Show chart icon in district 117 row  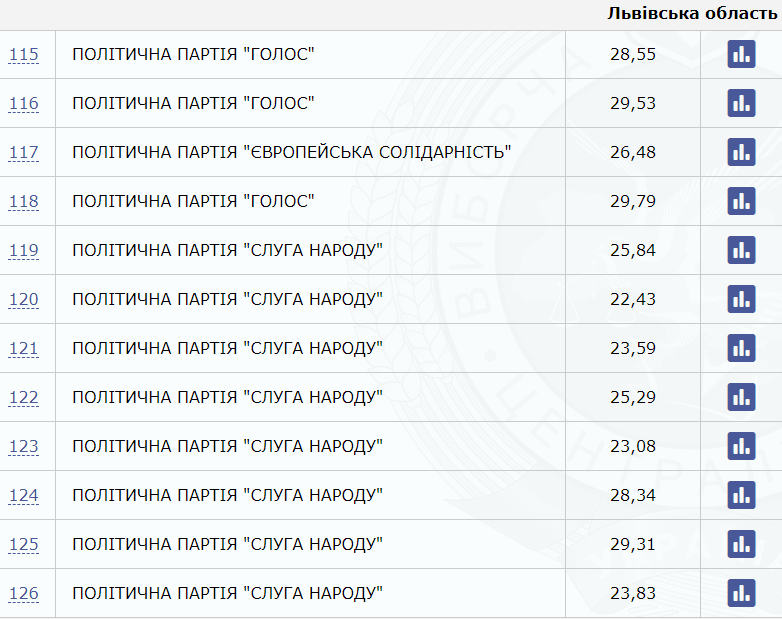click(741, 152)
